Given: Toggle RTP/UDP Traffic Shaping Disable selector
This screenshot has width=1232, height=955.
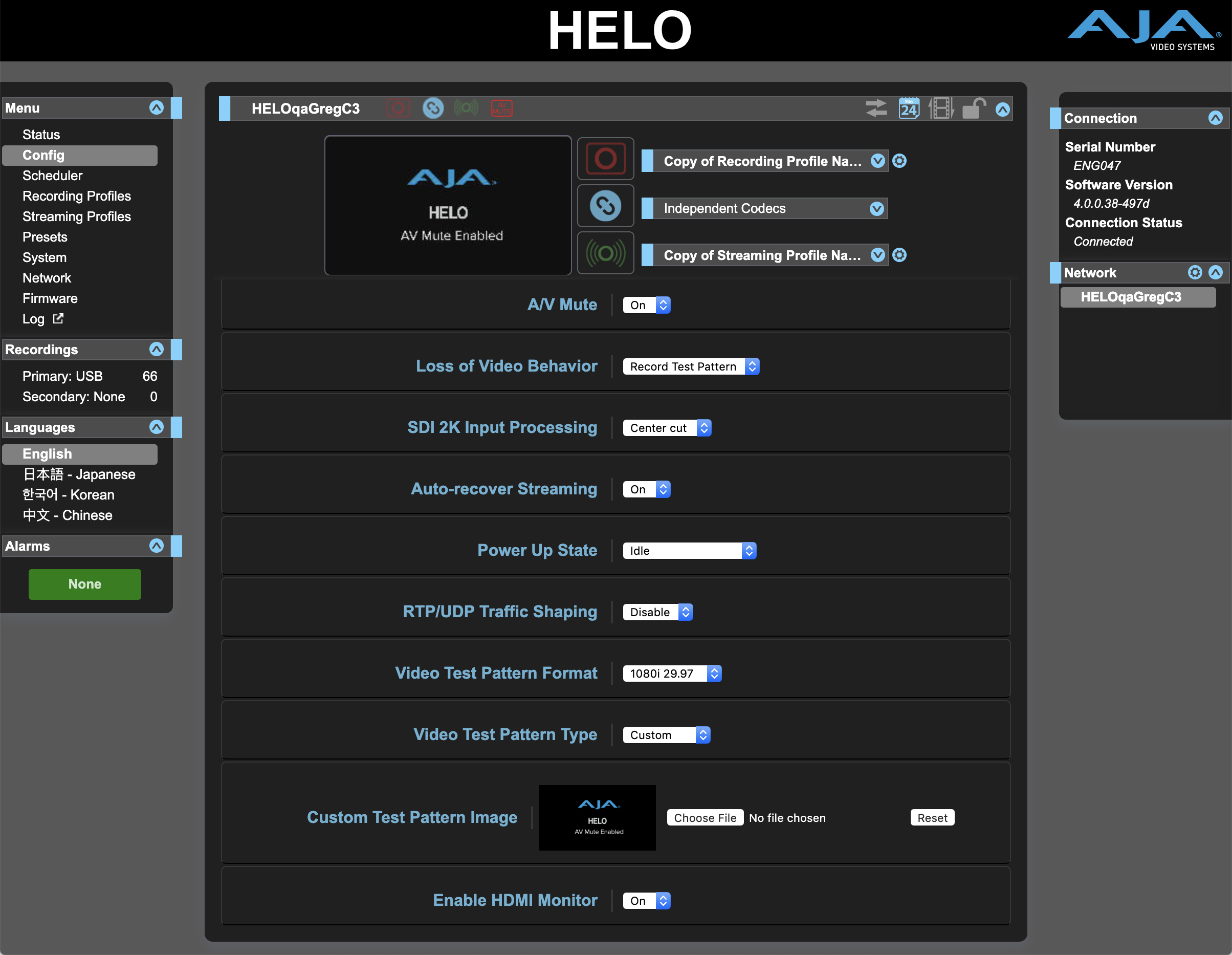Looking at the screenshot, I should [658, 612].
